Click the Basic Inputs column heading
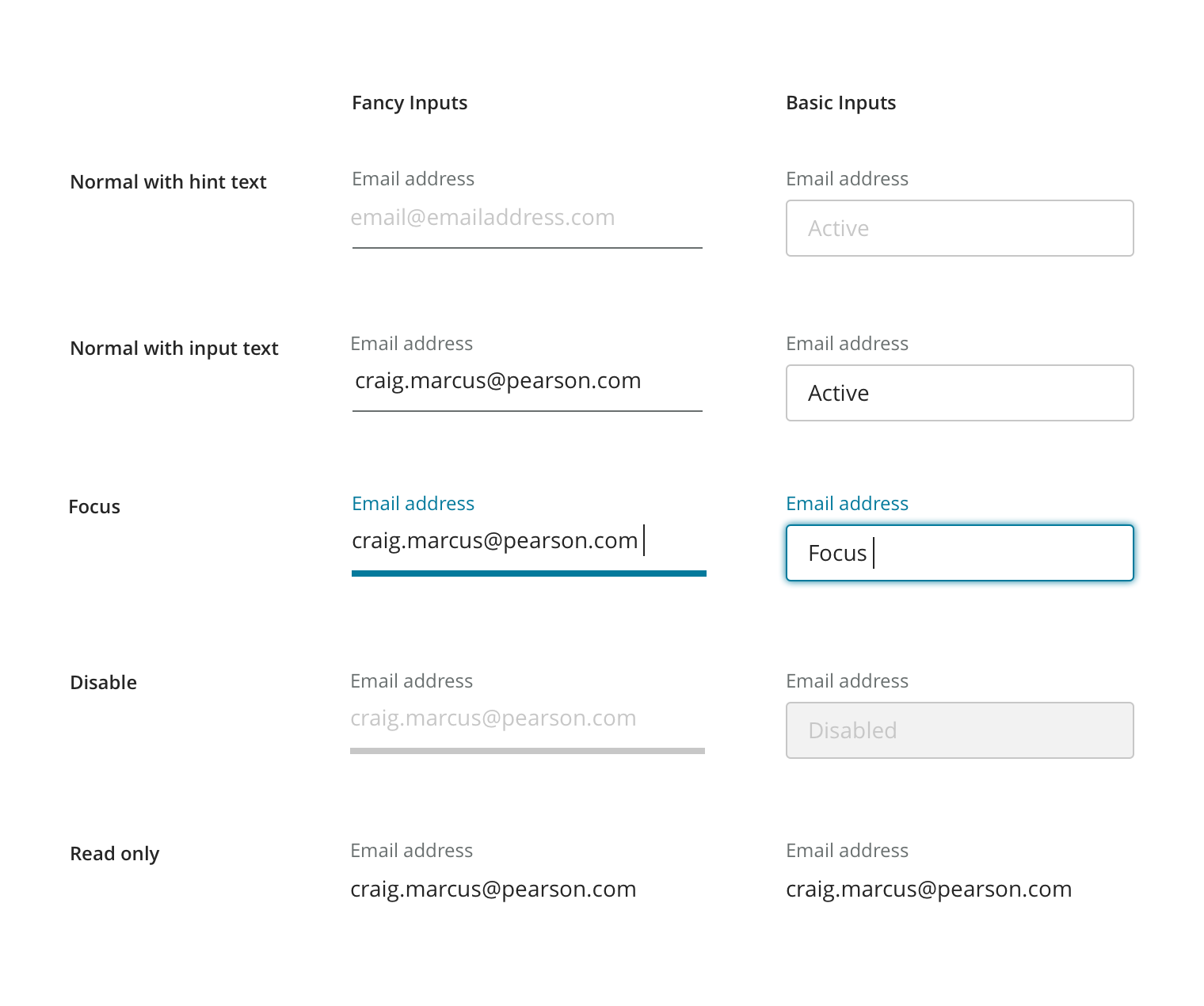This screenshot has width=1204, height=1006. point(840,103)
